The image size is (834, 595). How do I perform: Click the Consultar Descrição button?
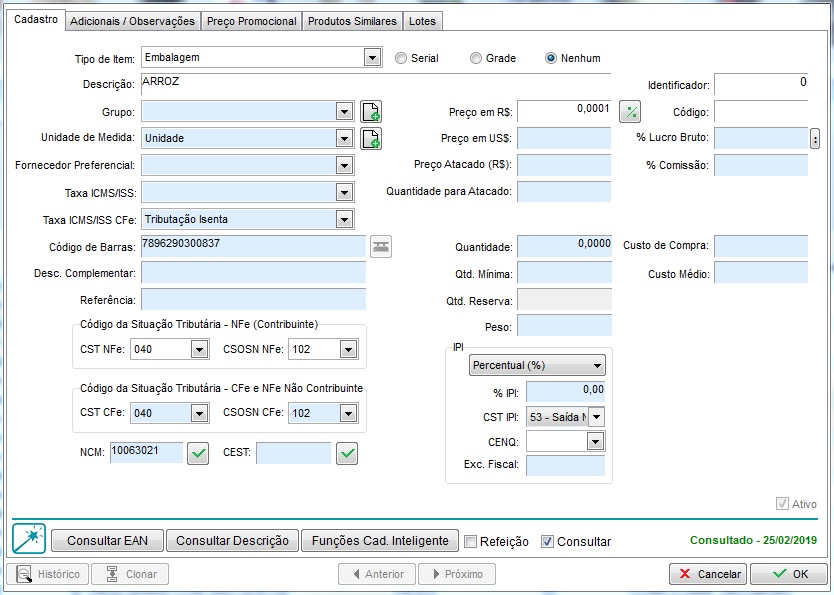click(x=232, y=541)
